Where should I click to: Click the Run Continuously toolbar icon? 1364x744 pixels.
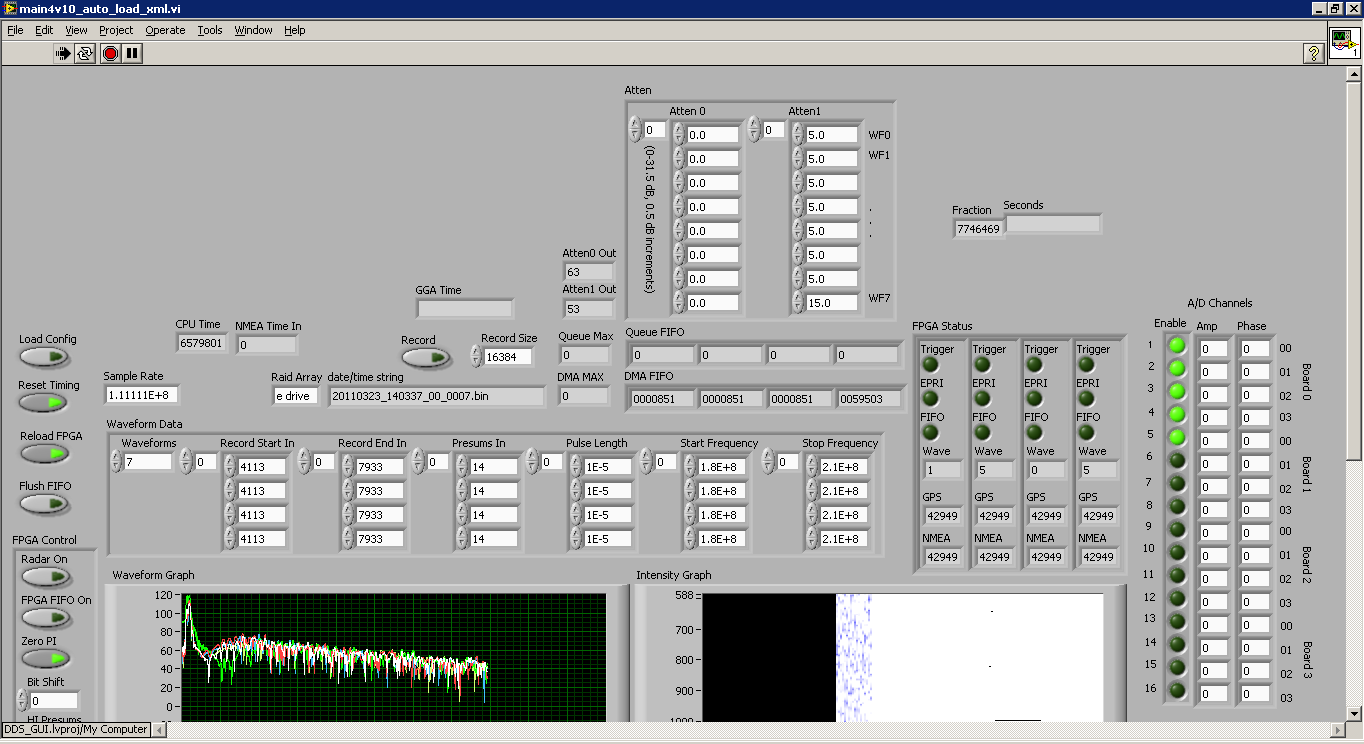(x=85, y=54)
